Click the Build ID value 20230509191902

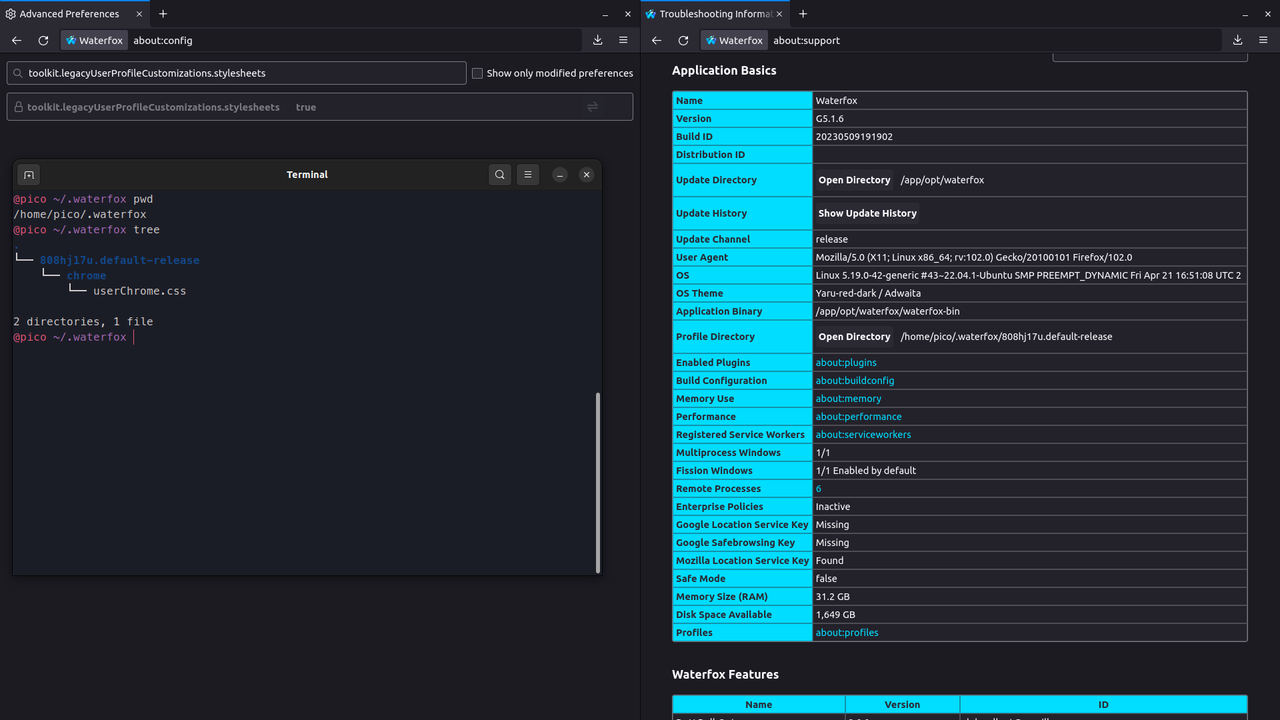coord(854,137)
